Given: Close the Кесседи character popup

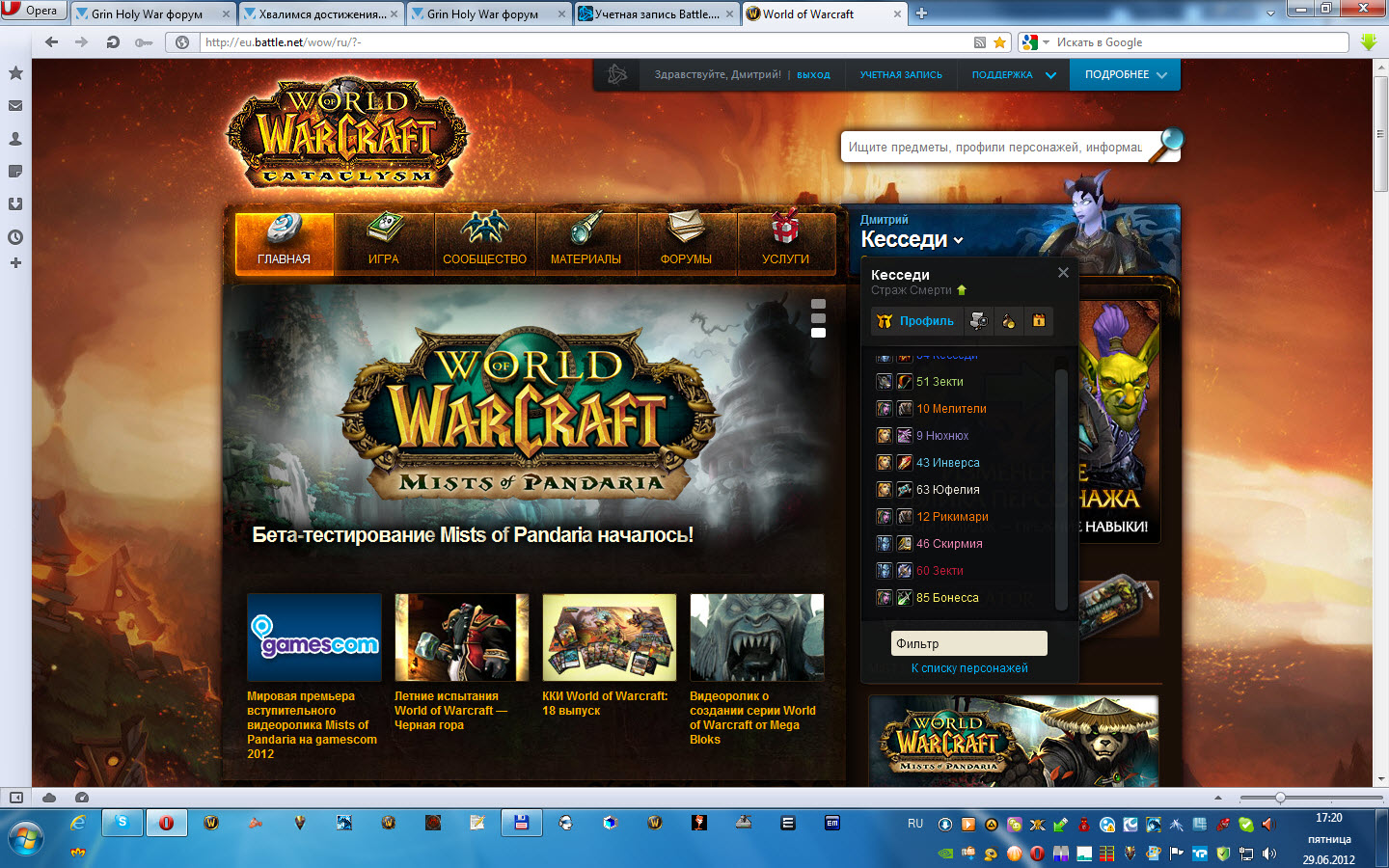Looking at the screenshot, I should coord(1063,273).
